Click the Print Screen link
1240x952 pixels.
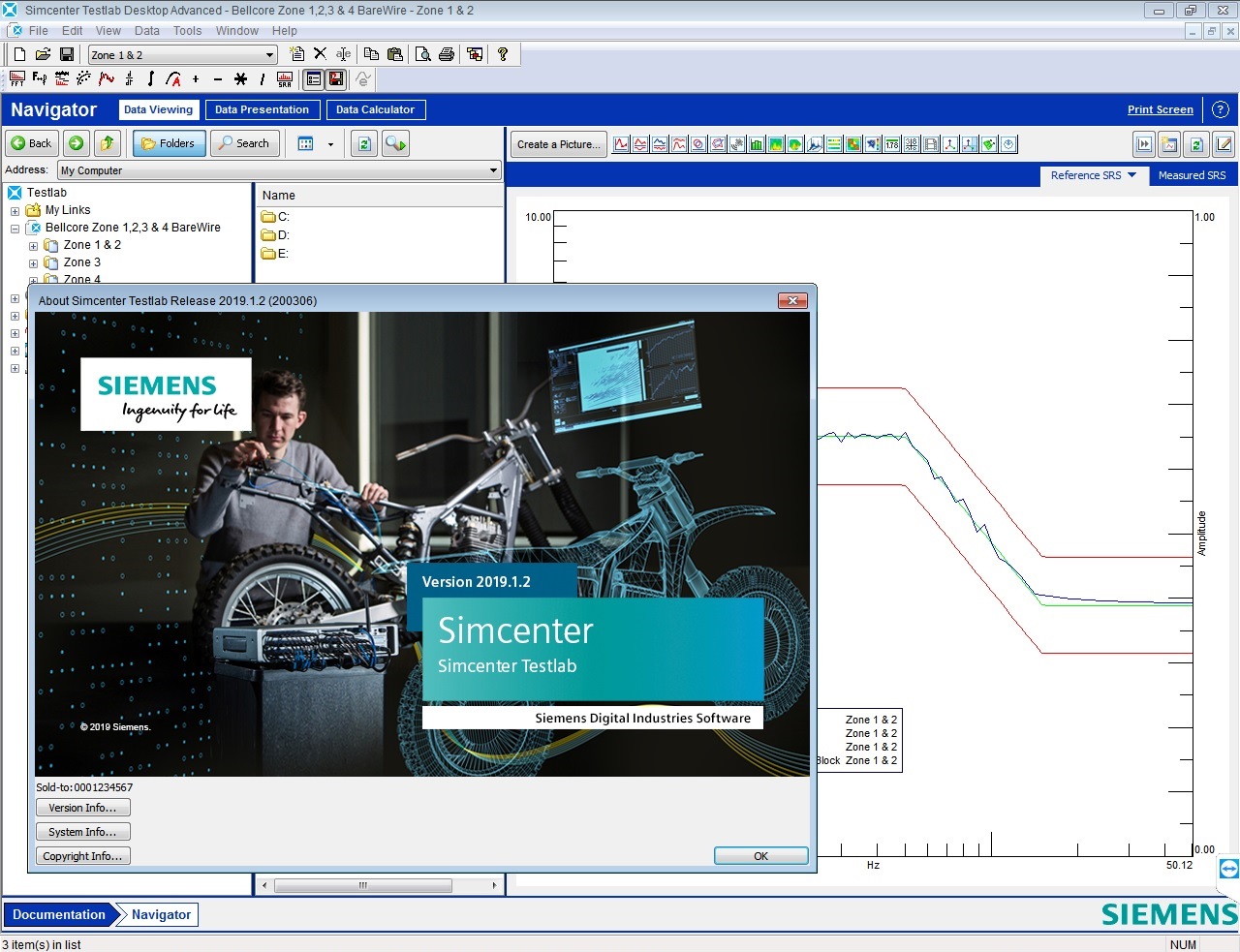tap(1160, 109)
